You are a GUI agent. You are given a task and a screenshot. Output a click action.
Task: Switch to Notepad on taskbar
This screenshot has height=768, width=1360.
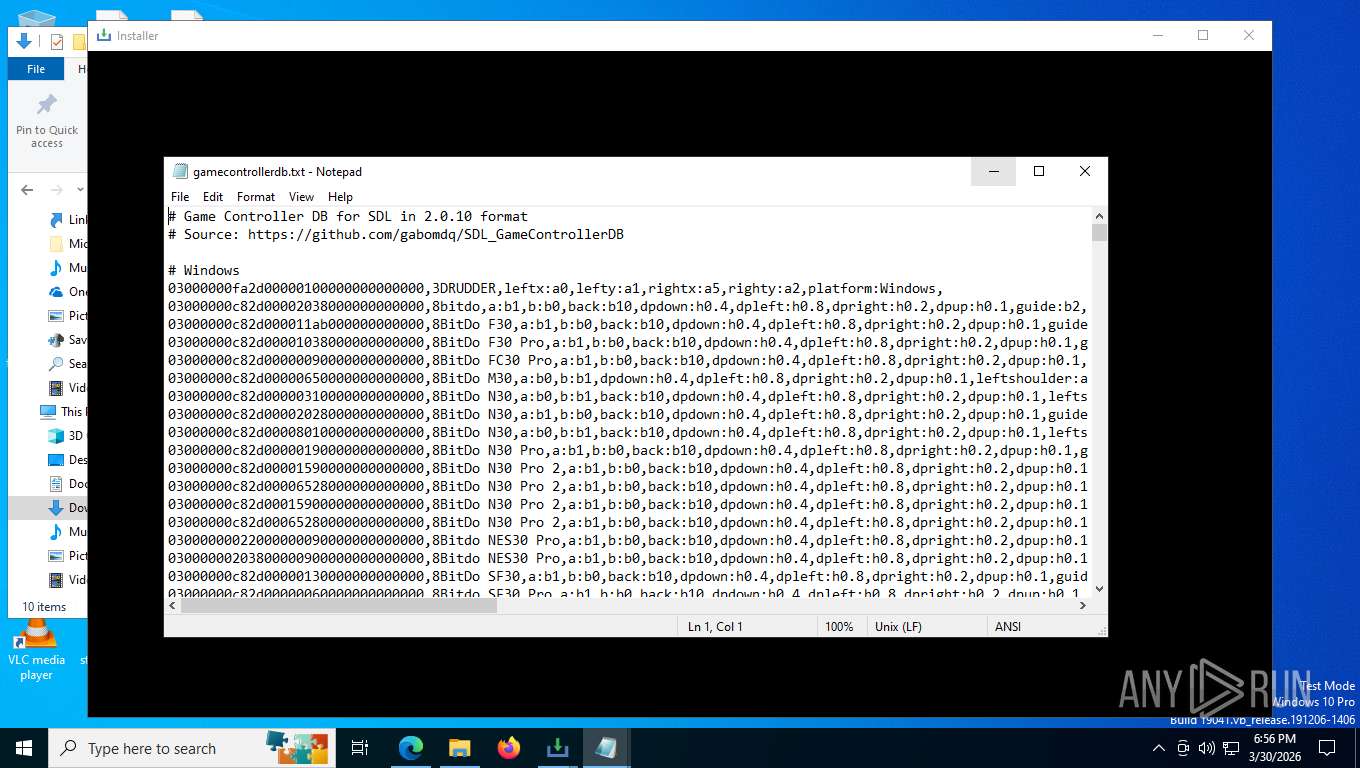coord(606,748)
